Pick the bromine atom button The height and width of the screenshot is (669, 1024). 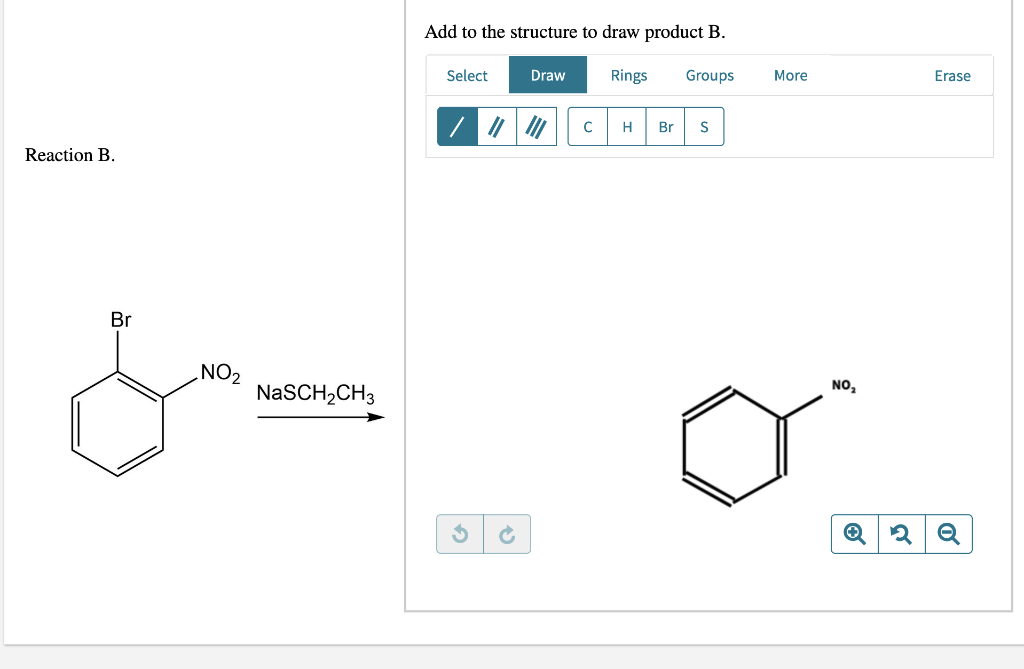(665, 126)
